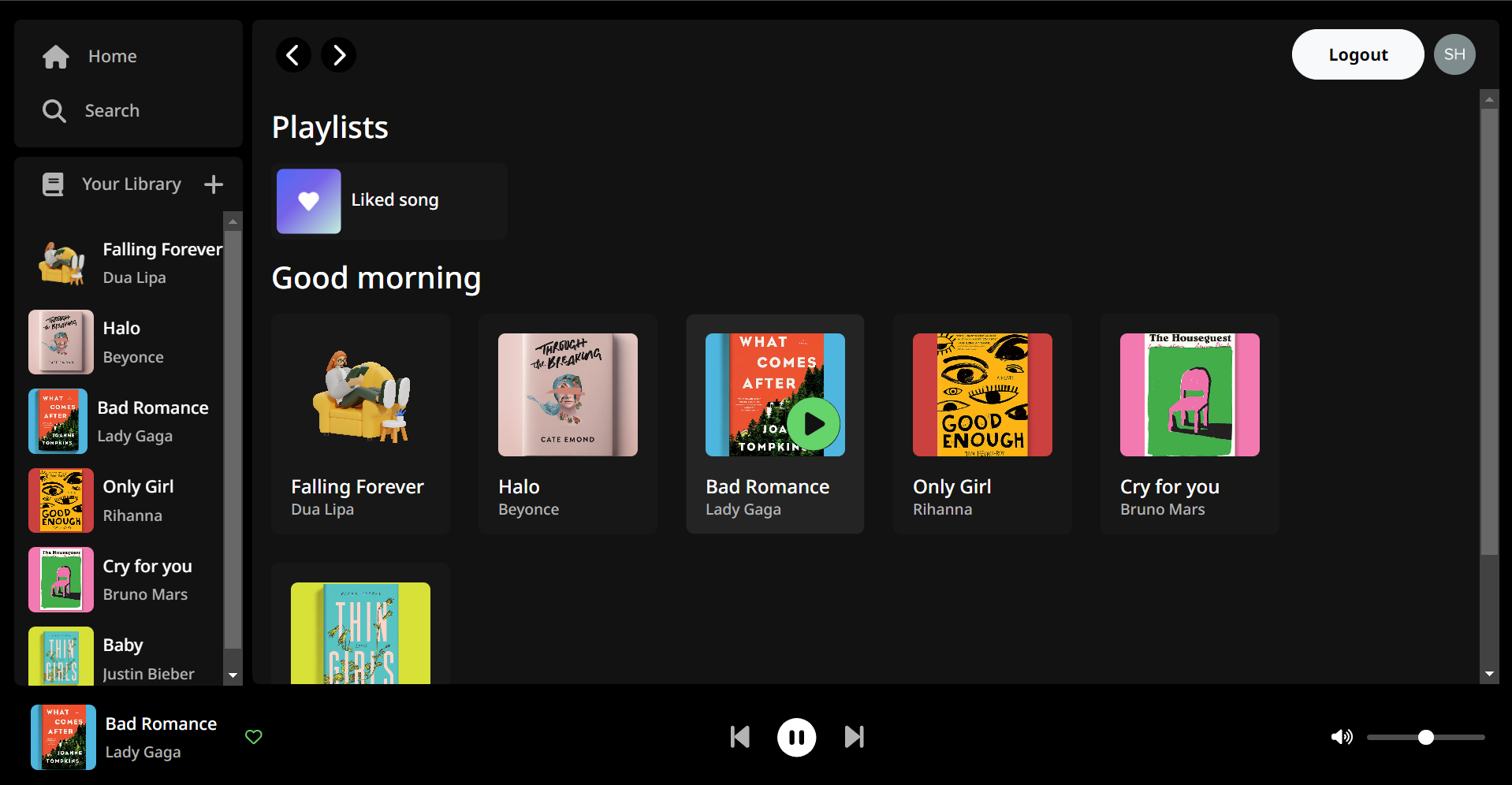Click the Your Library icon
Screen dimensions: 1512x785
[53, 184]
